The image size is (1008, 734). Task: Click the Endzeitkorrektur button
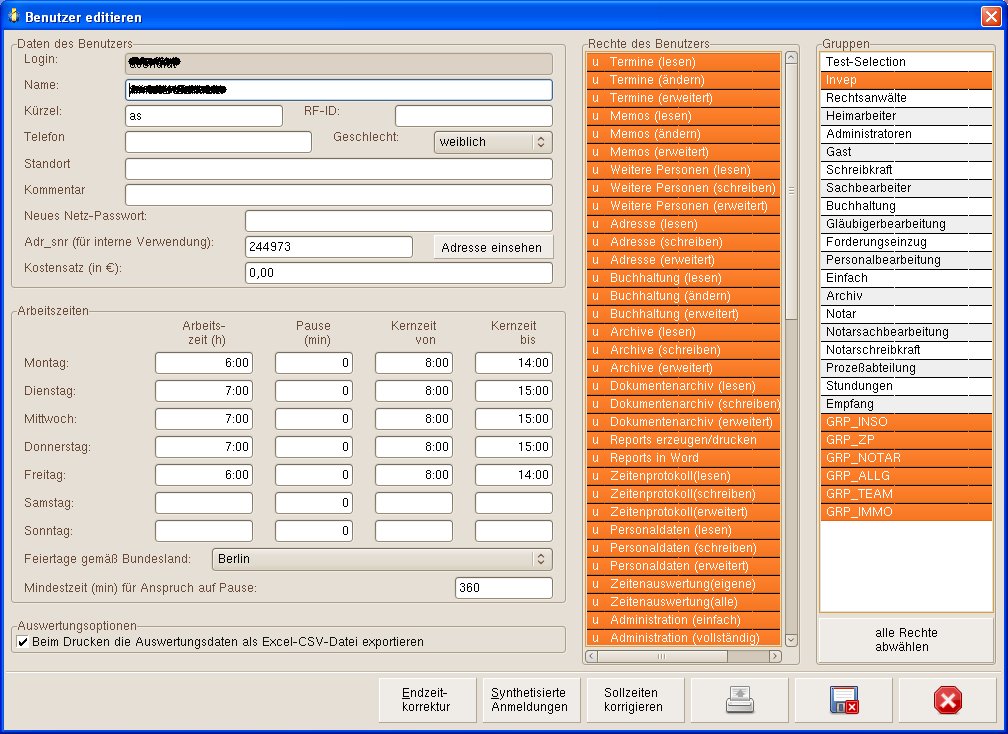tap(428, 700)
